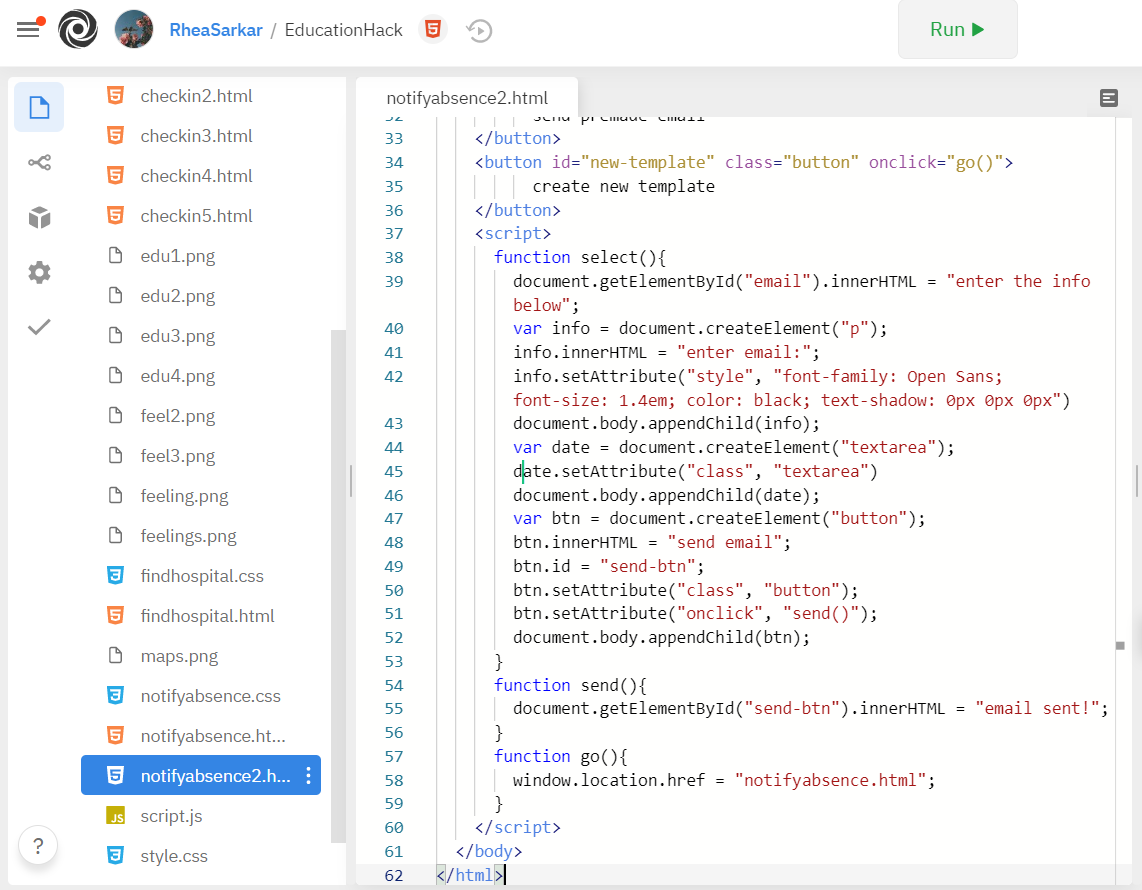Click the CSS icon beside notifyabsence.css
Screen dimensions: 1142x890
click(x=115, y=696)
